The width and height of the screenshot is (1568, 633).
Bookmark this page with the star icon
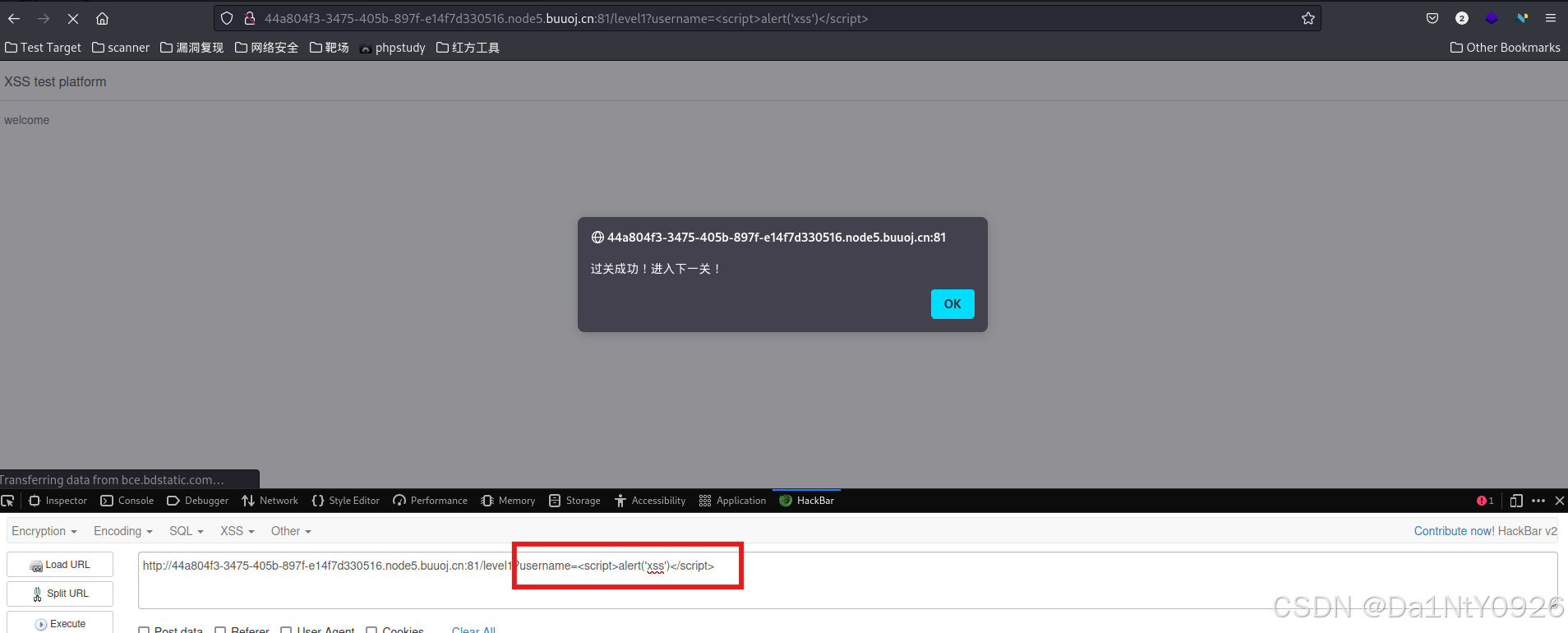point(1308,18)
